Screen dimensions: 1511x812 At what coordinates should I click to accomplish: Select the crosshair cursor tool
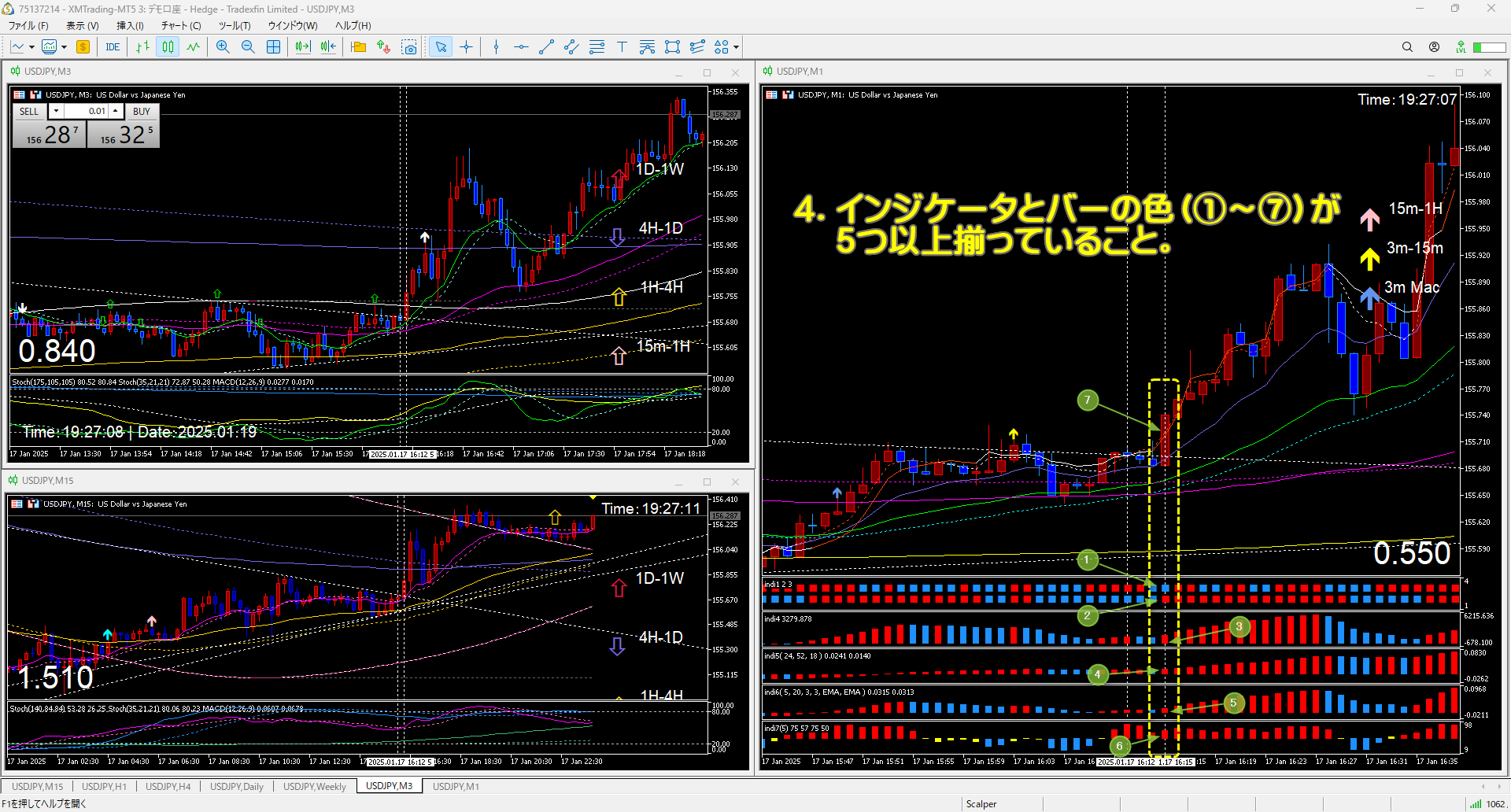pyautogui.click(x=467, y=47)
